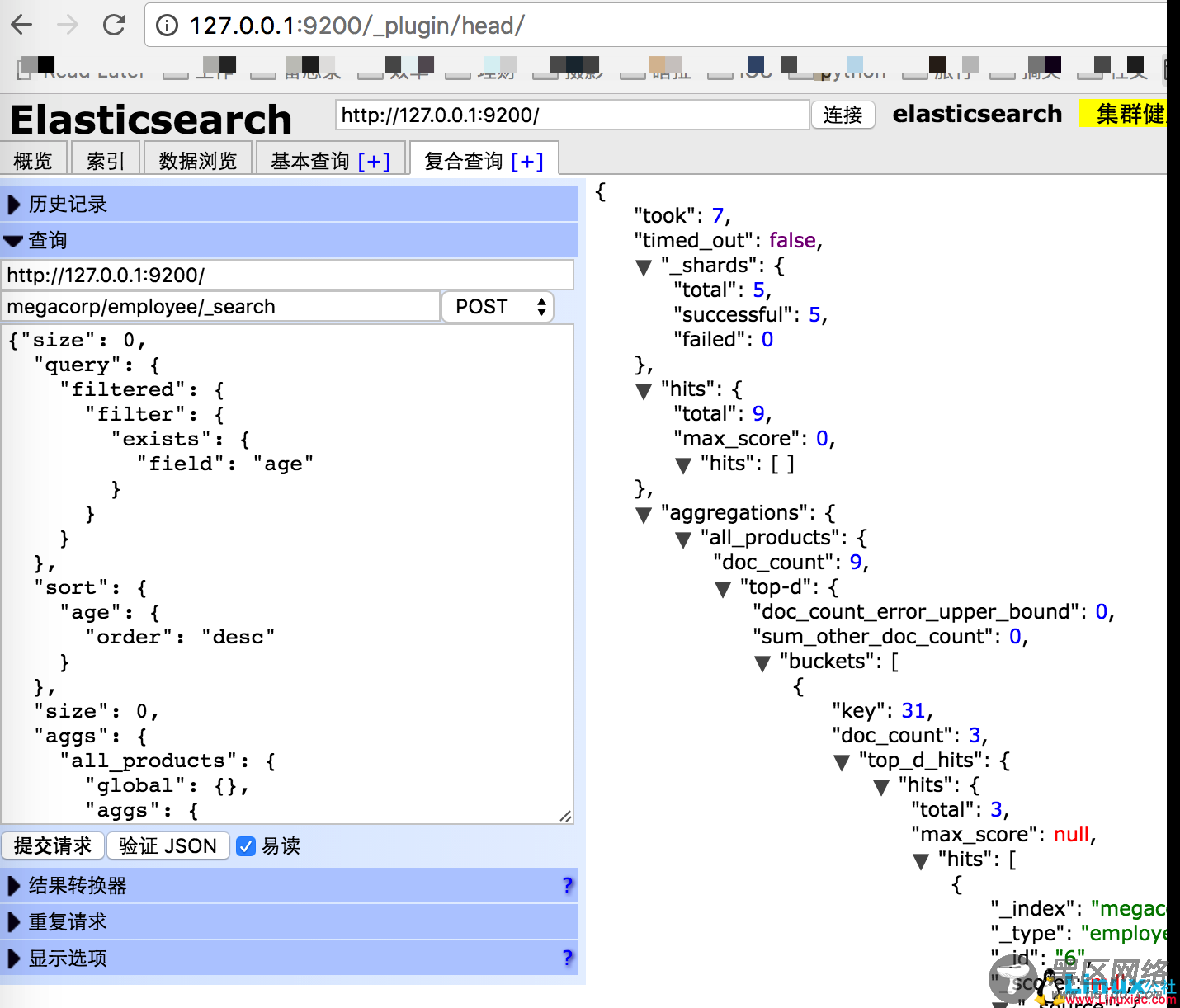This screenshot has width=1180, height=1008.
Task: Collapse the 查询 query section
Action: (x=289, y=240)
